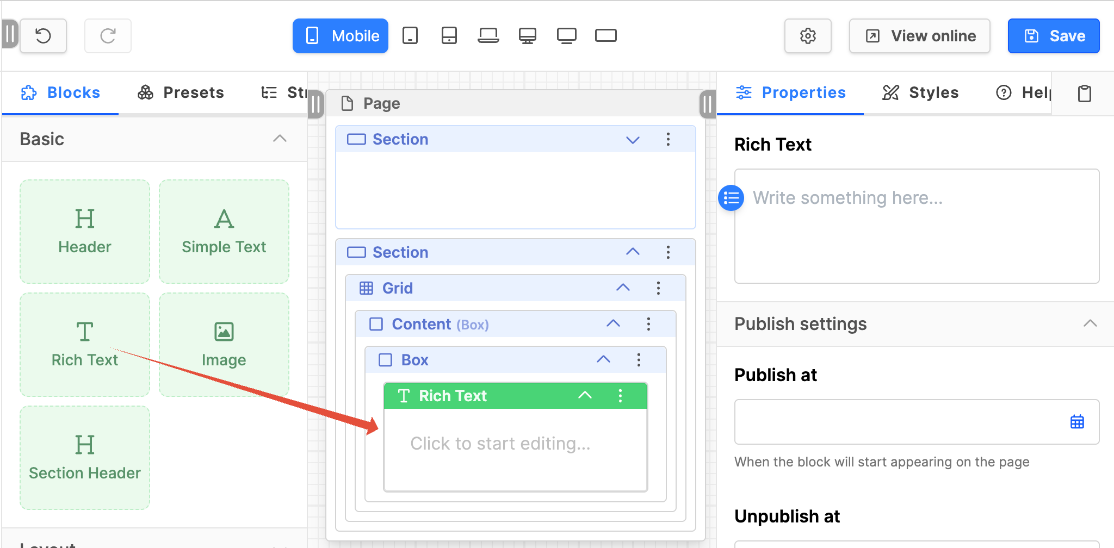Click the clipboard icon in right panel
This screenshot has width=1114, height=548.
click(1084, 93)
